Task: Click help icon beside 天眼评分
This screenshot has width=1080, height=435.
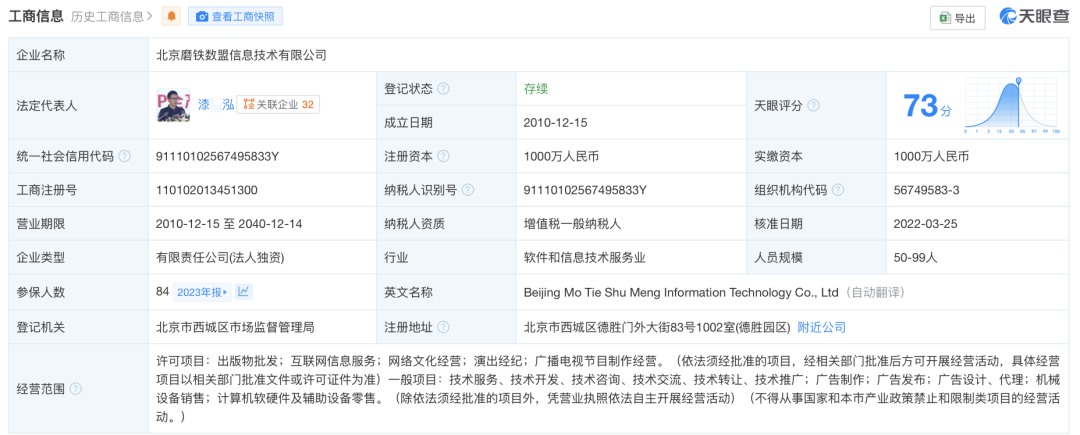Action: [813, 106]
